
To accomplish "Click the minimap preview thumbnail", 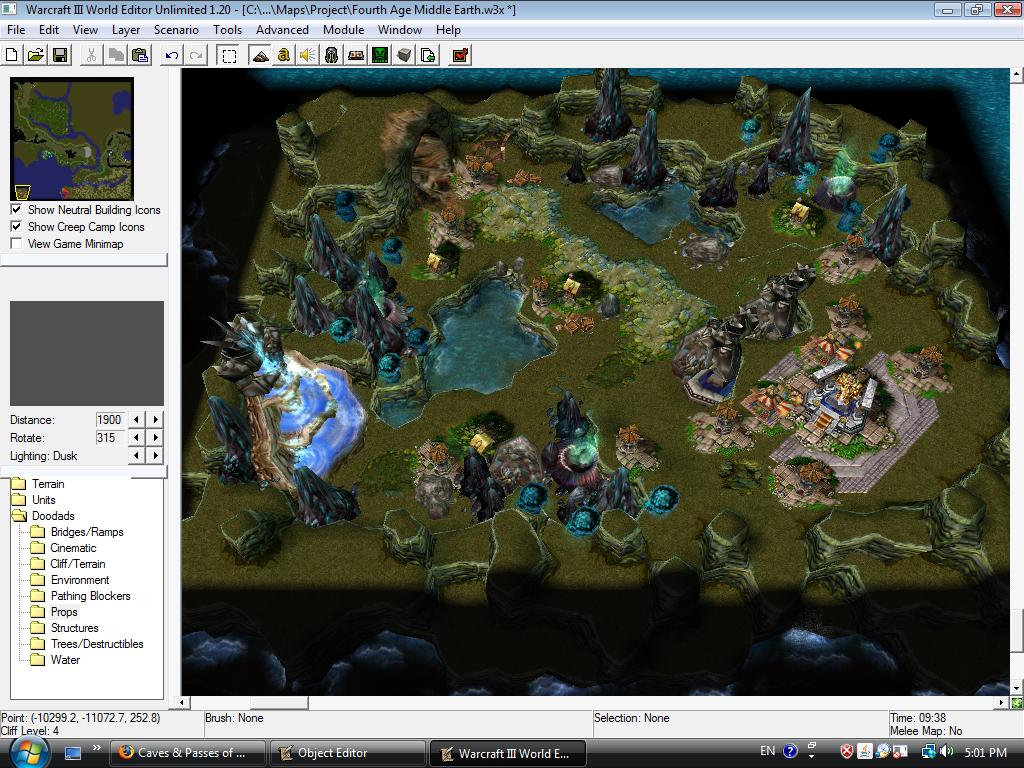I will (72, 139).
